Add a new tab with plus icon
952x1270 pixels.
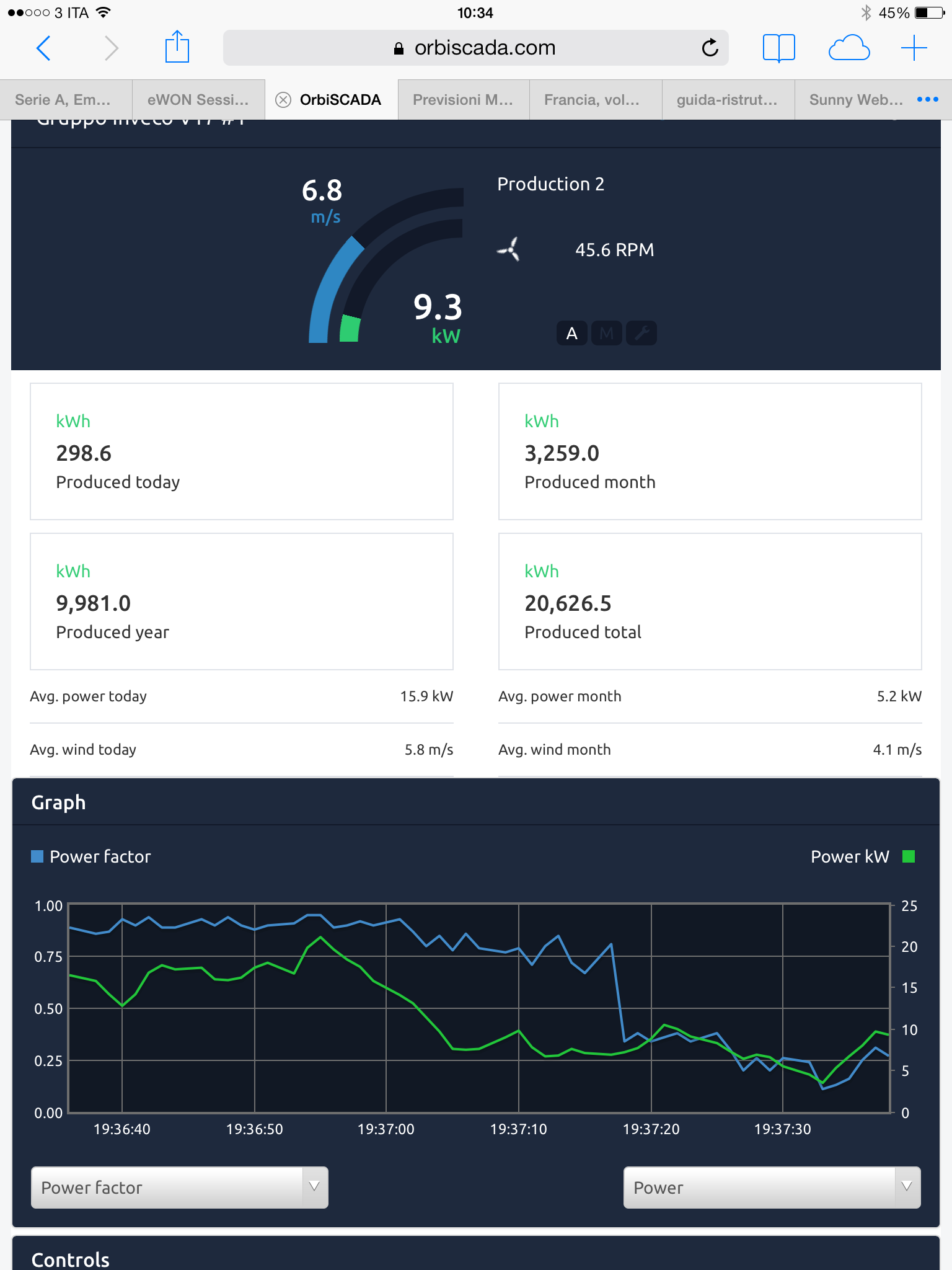pyautogui.click(x=914, y=48)
